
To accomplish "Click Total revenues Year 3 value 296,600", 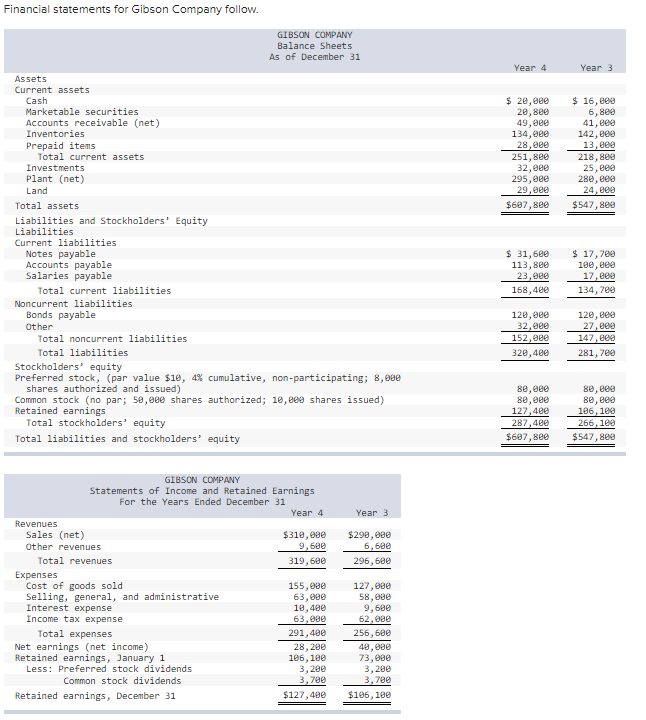I will tap(372, 561).
